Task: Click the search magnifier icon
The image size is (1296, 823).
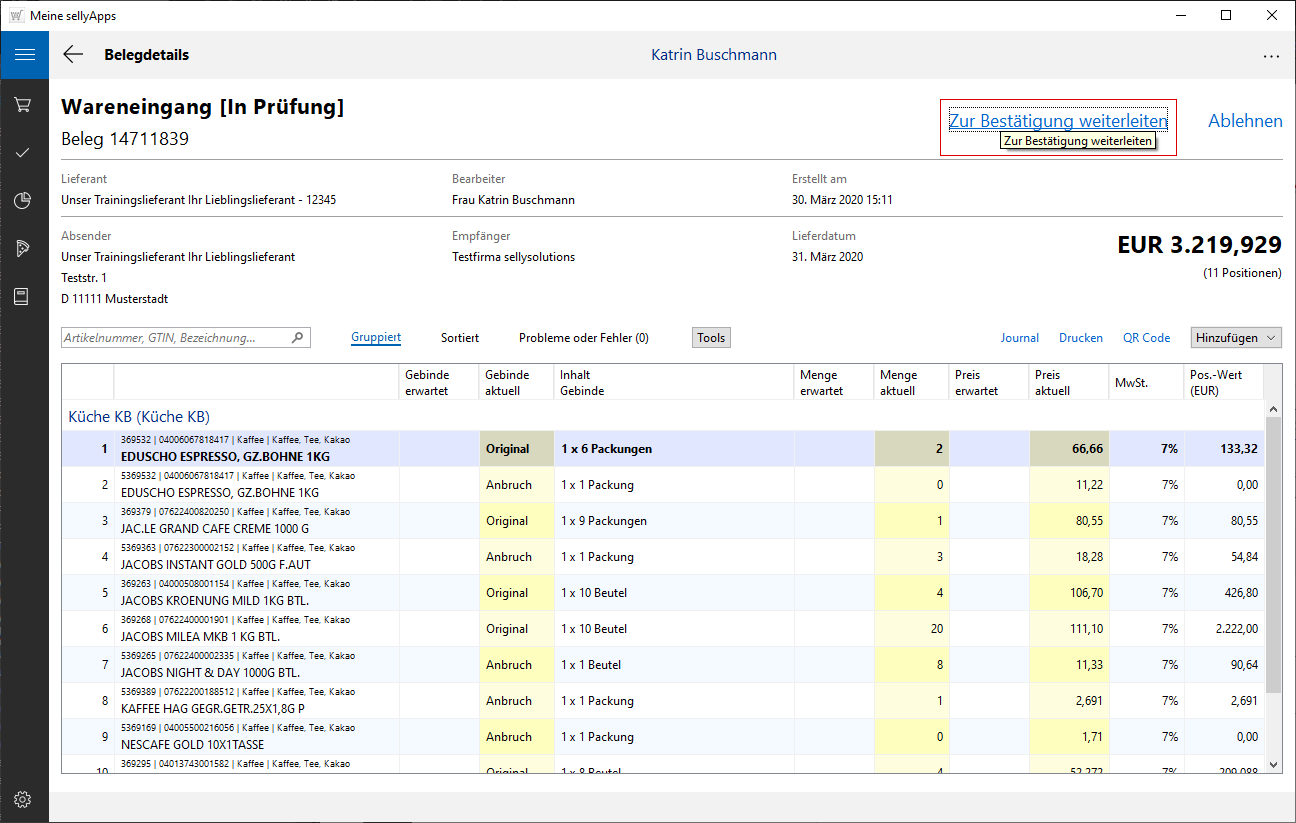Action: coord(297,338)
